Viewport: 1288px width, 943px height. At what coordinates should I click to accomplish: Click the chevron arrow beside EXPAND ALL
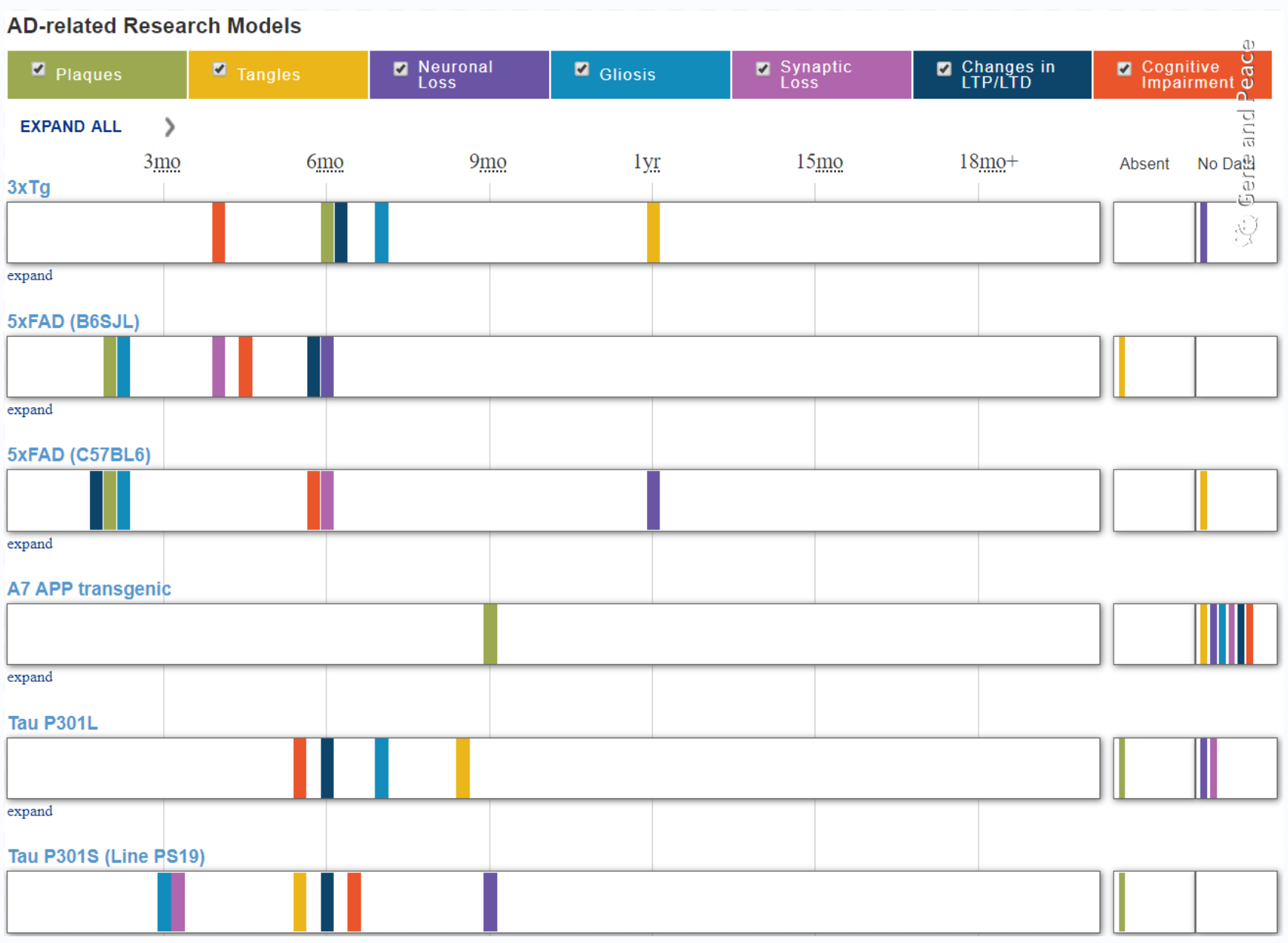(170, 127)
